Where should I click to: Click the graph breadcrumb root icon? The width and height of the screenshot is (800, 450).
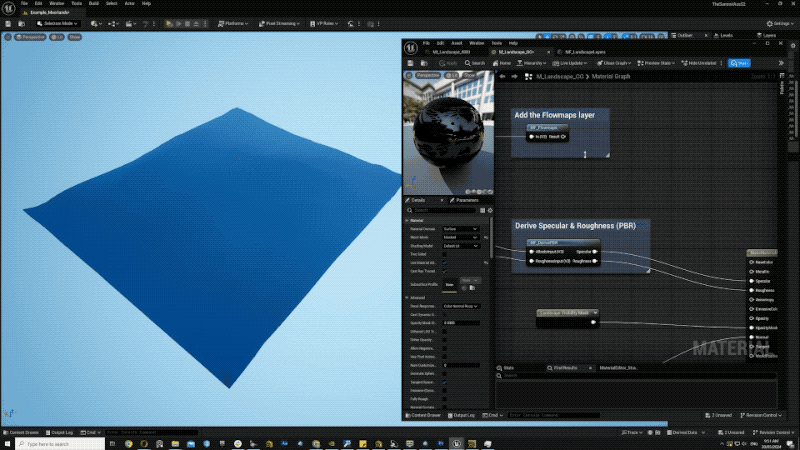pos(529,77)
